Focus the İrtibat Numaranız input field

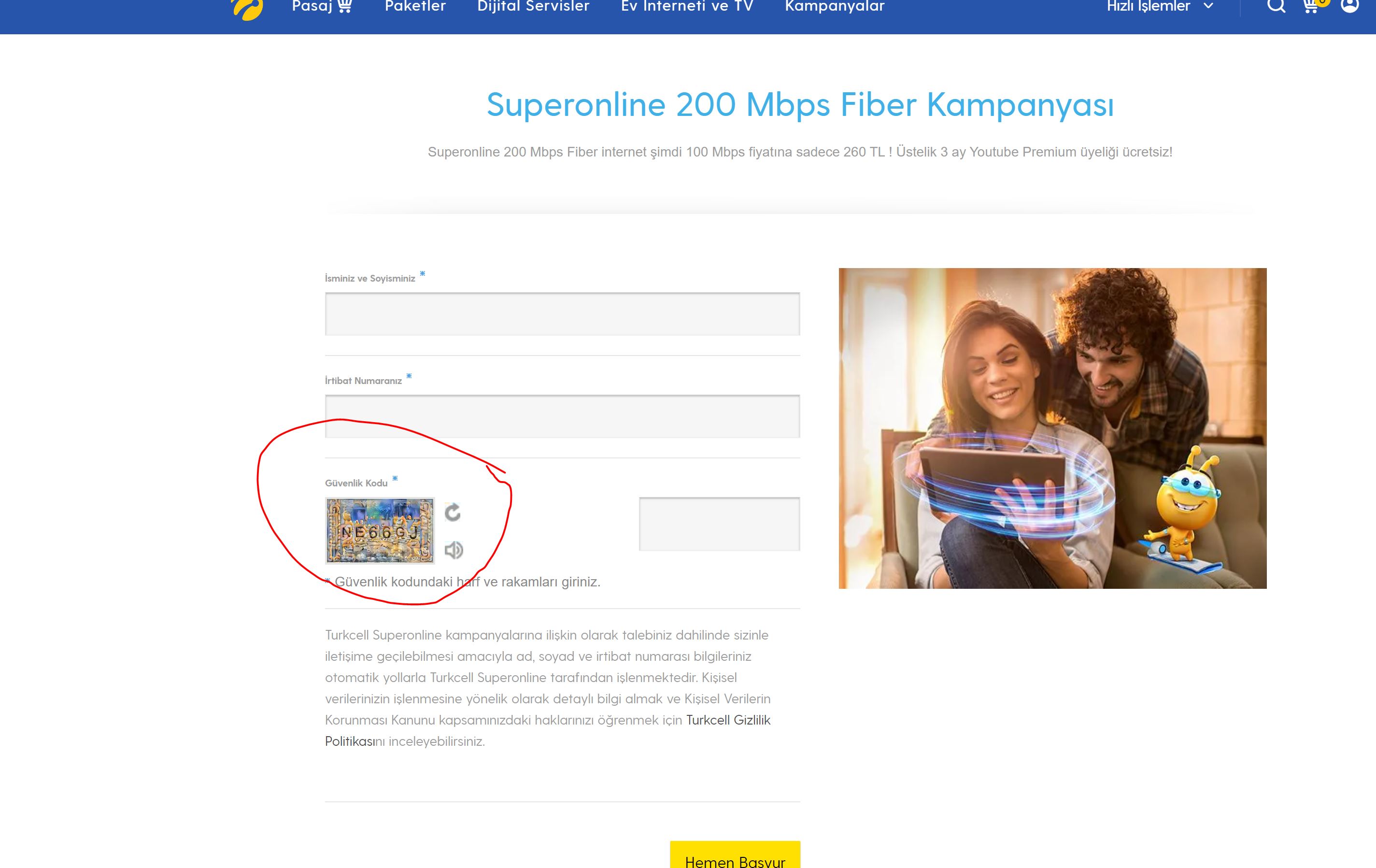[x=562, y=416]
